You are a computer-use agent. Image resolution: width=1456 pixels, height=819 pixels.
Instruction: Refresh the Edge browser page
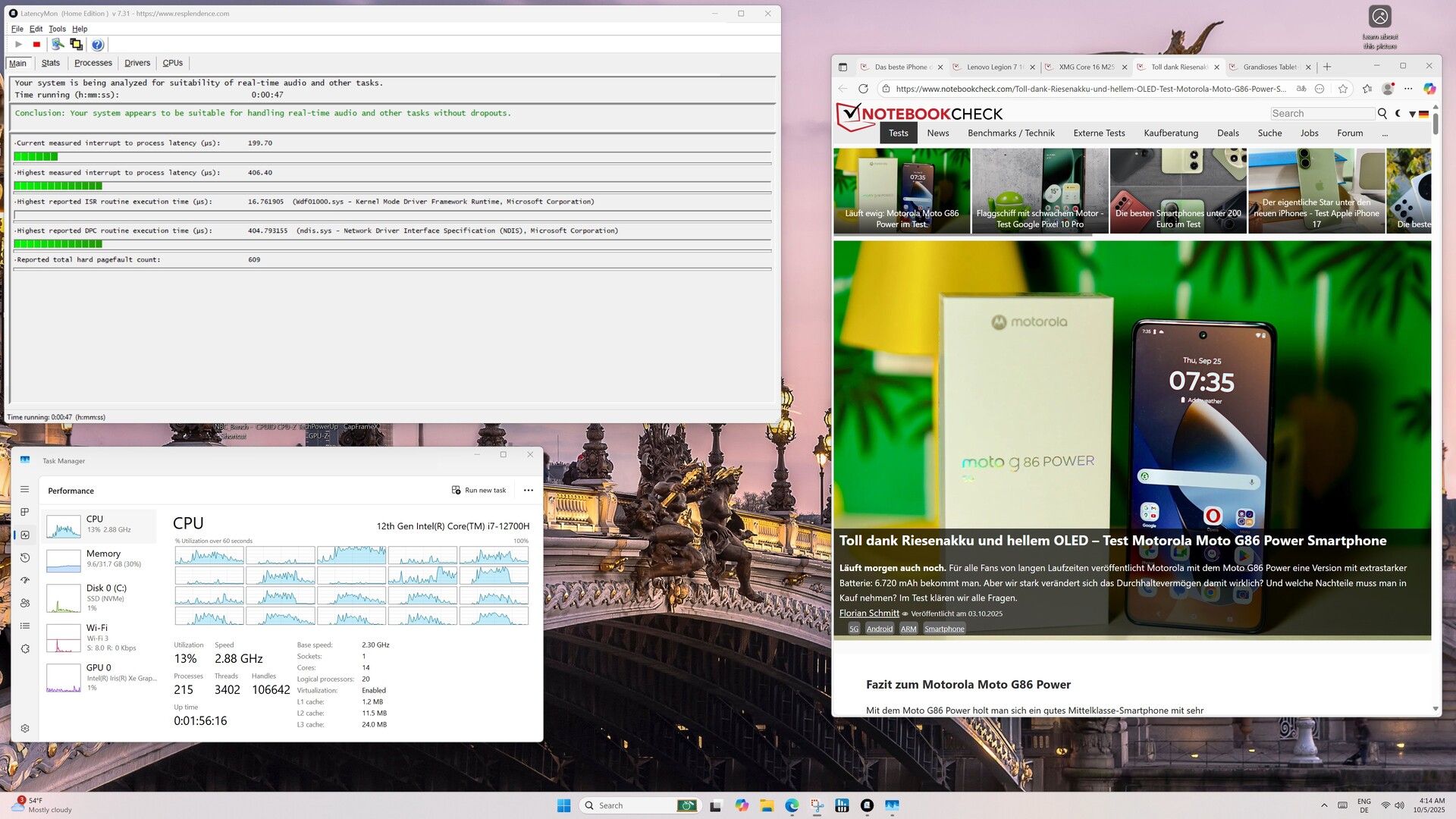click(863, 89)
